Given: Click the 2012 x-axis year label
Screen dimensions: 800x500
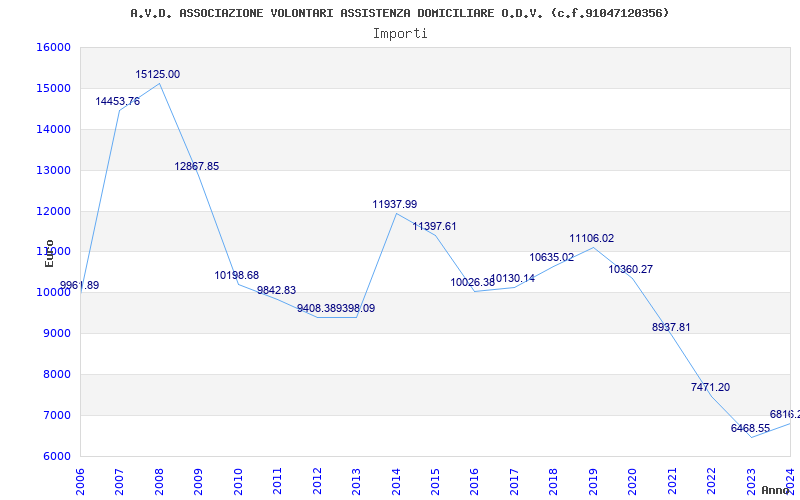Looking at the screenshot, I should tap(317, 481).
